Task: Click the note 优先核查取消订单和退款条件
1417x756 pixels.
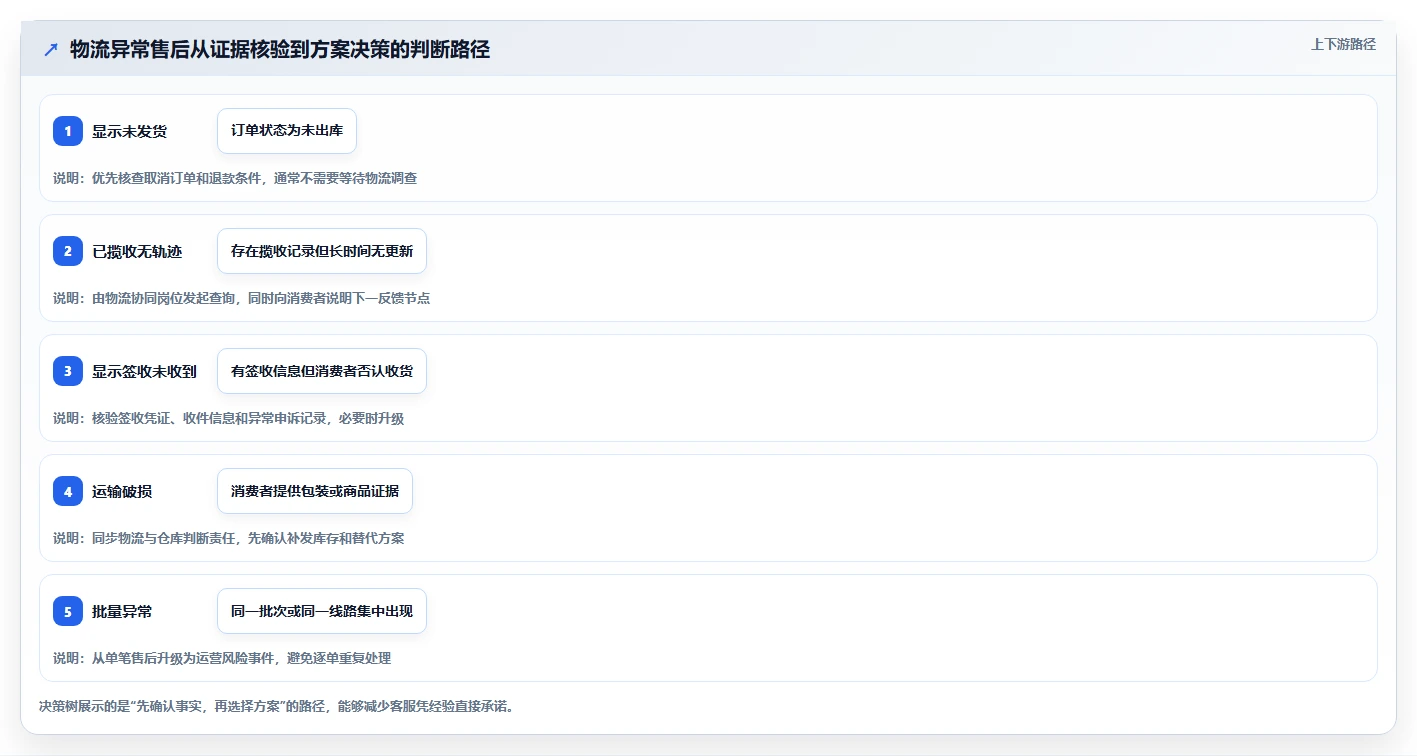Action: tap(235, 178)
